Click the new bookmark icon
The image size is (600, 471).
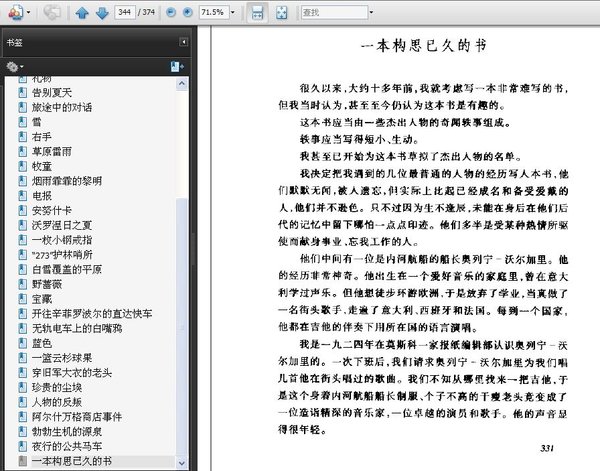[x=177, y=67]
